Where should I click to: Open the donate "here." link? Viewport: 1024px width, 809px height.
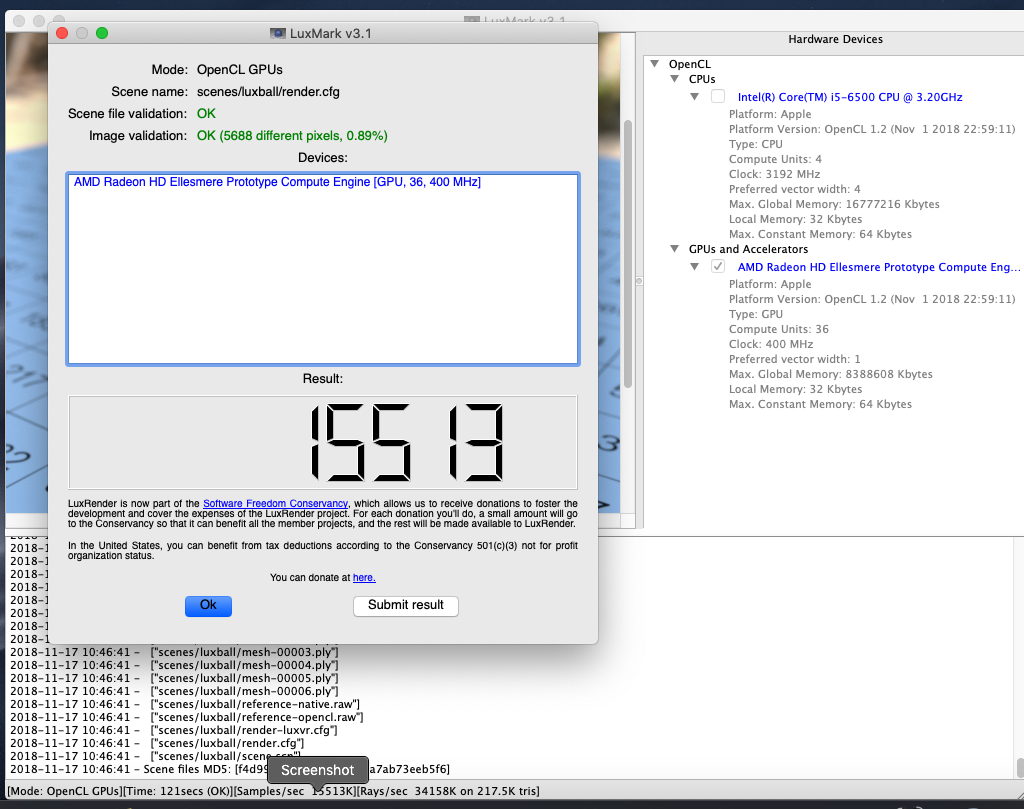pos(364,577)
